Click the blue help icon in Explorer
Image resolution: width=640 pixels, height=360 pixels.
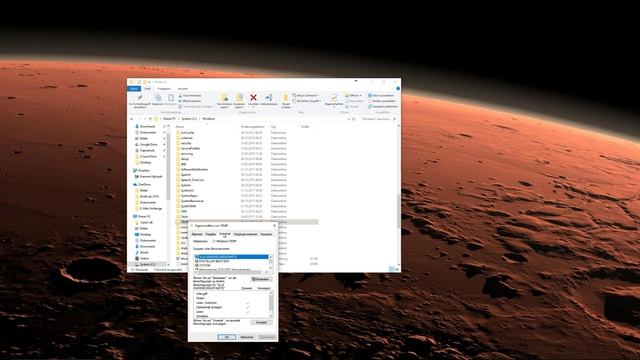coord(398,89)
